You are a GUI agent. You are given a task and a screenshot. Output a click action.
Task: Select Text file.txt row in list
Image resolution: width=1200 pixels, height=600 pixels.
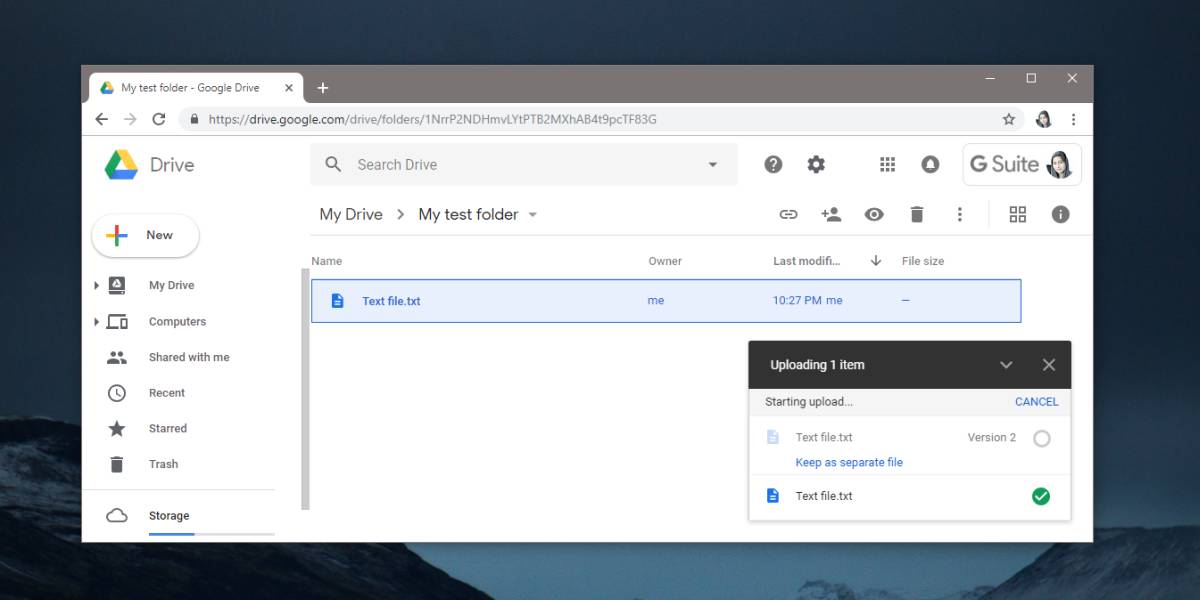coord(666,301)
